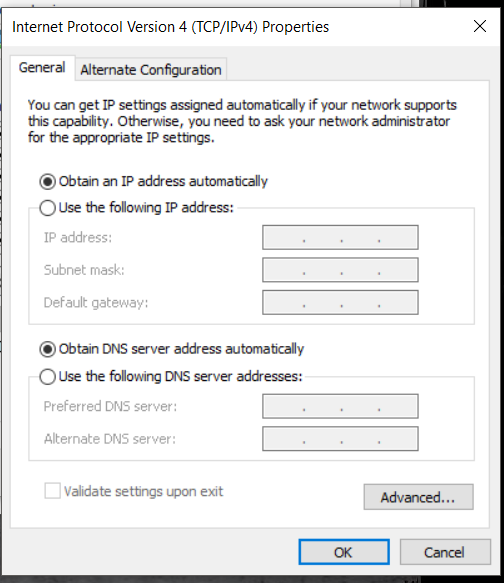504x583 pixels.
Task: Click the Validate settings upon exit label
Action: tap(143, 492)
